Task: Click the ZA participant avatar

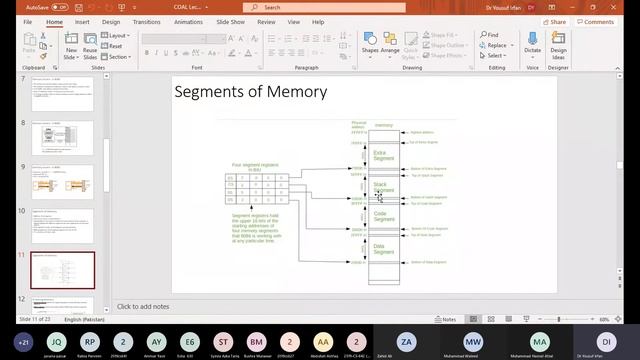Action: click(406, 342)
